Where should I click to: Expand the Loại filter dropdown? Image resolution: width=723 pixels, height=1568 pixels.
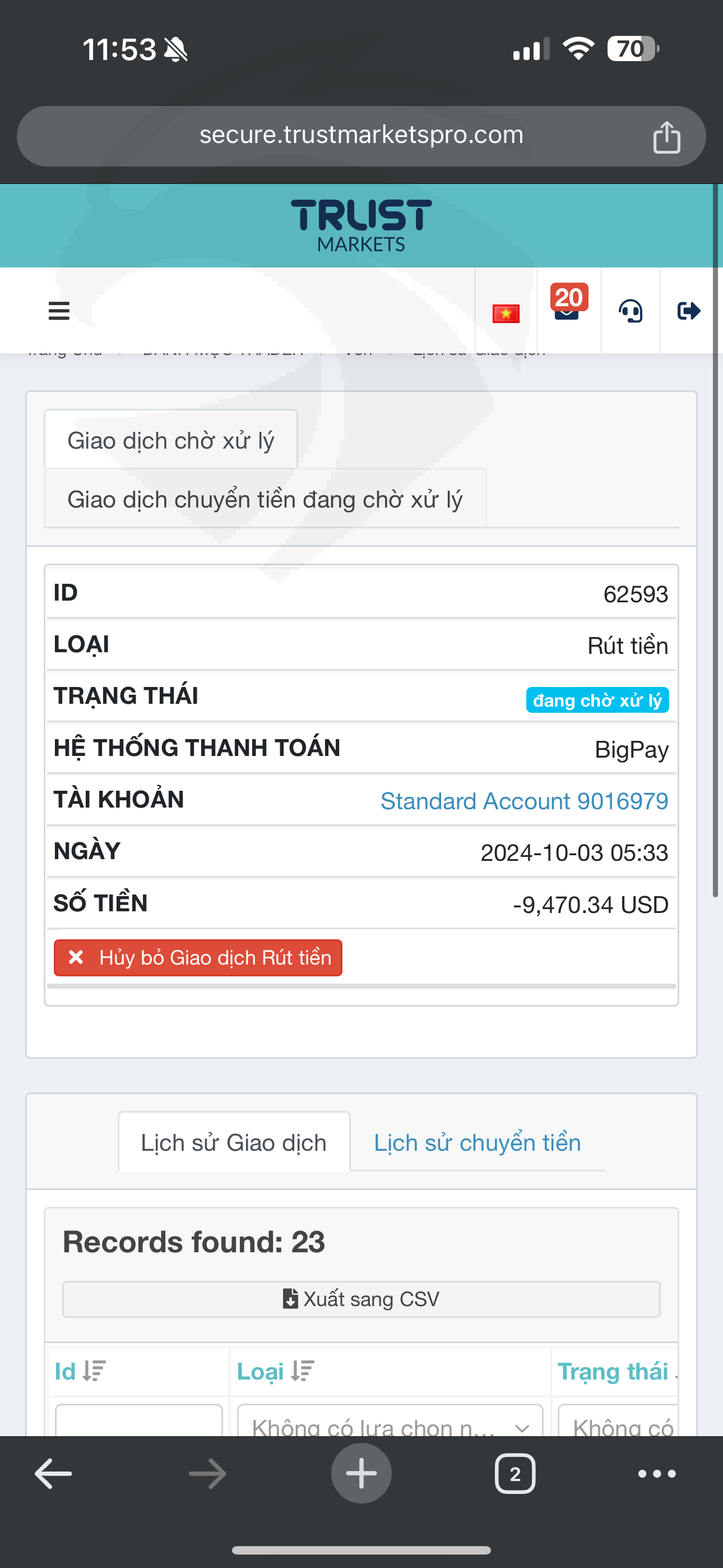click(390, 1424)
